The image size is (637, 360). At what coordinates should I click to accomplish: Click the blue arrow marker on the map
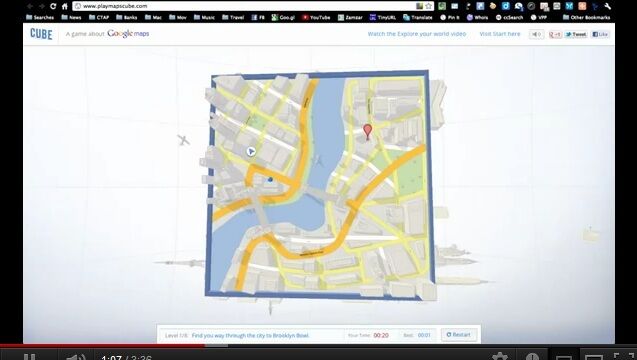tap(251, 151)
